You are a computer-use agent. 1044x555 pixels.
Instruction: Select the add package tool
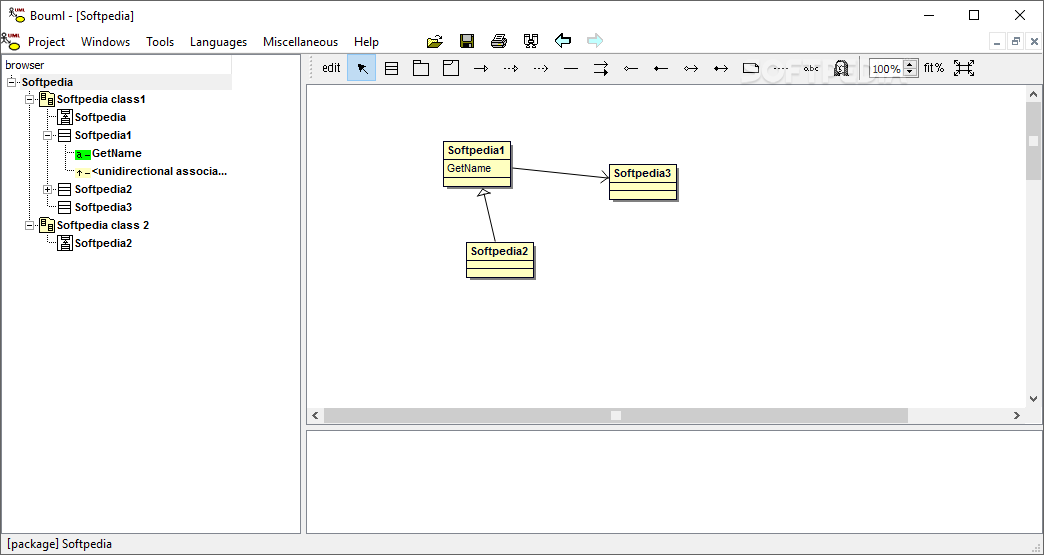(421, 68)
